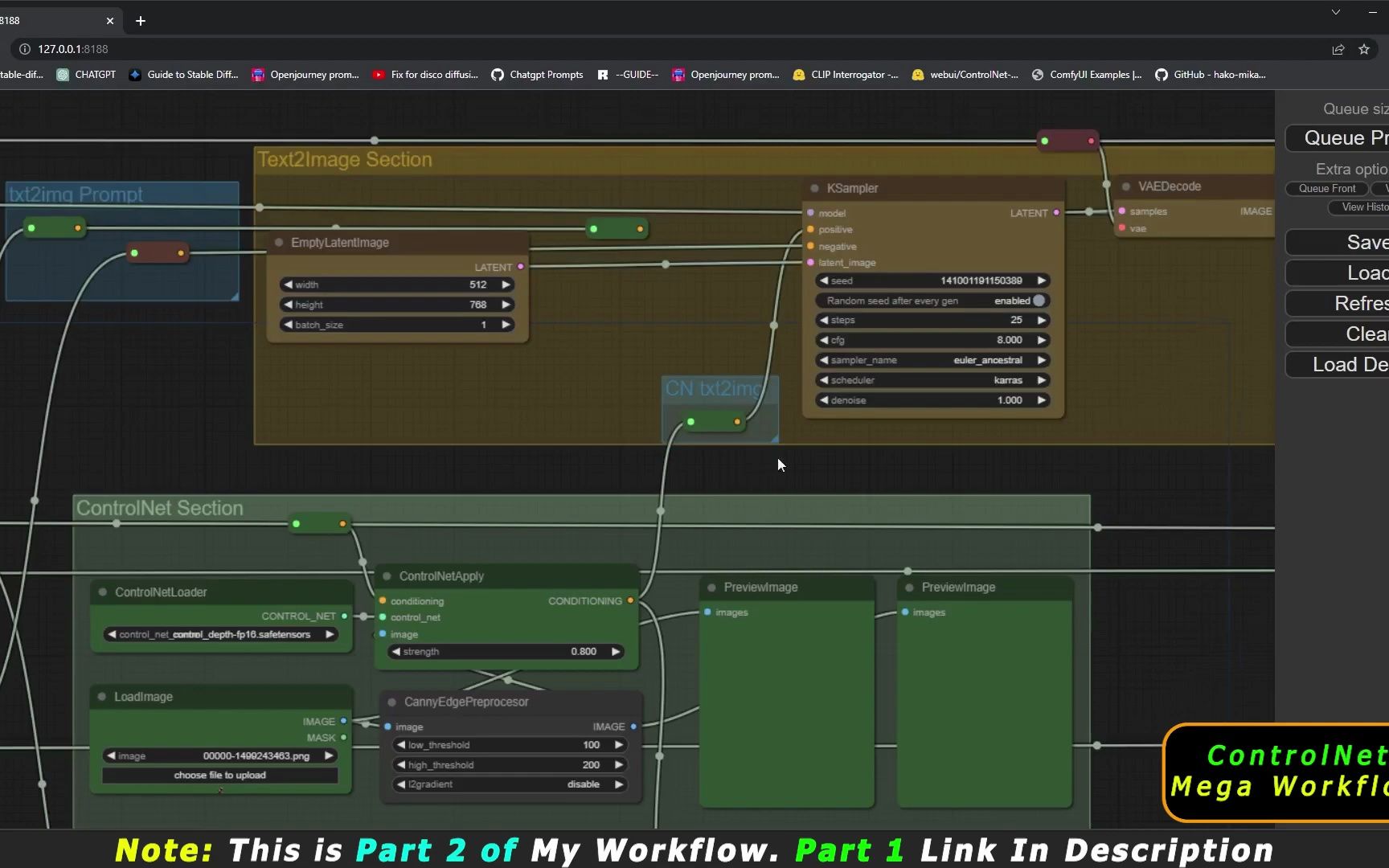The width and height of the screenshot is (1389, 868).
Task: Decrease height value with left arrow
Action: pyautogui.click(x=288, y=305)
